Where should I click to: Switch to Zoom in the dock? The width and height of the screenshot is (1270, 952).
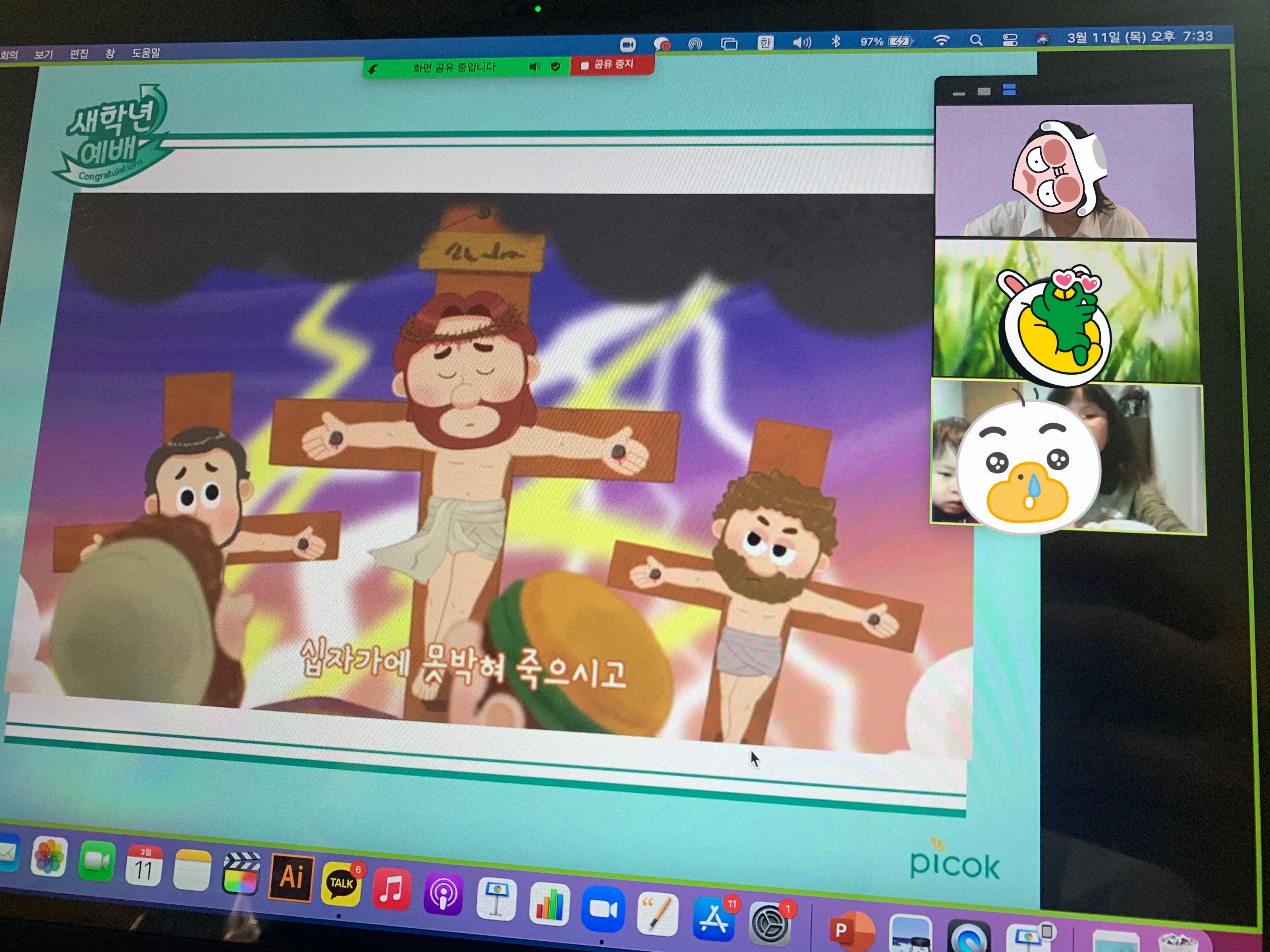coord(602,909)
